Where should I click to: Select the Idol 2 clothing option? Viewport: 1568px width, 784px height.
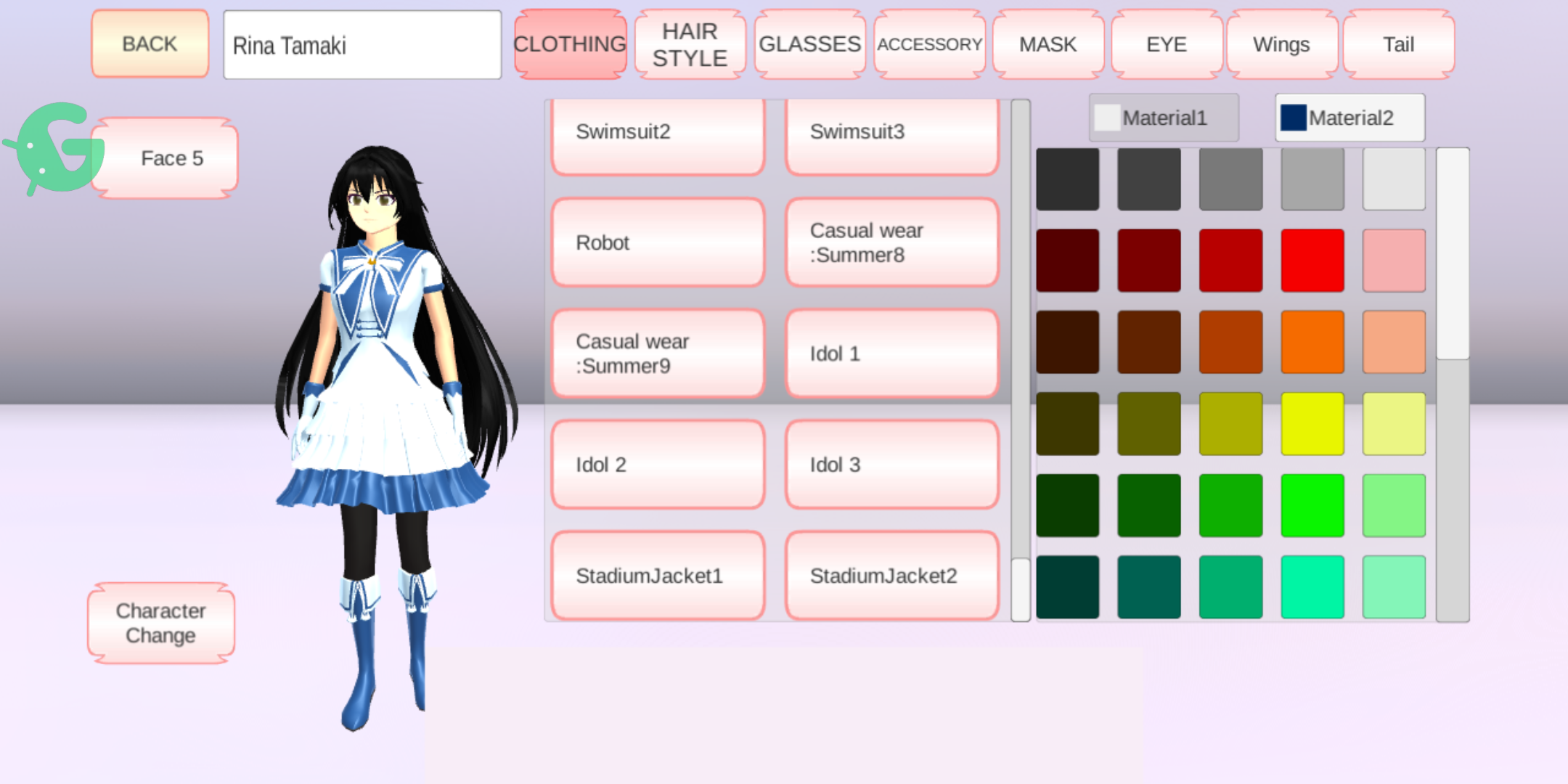(658, 465)
